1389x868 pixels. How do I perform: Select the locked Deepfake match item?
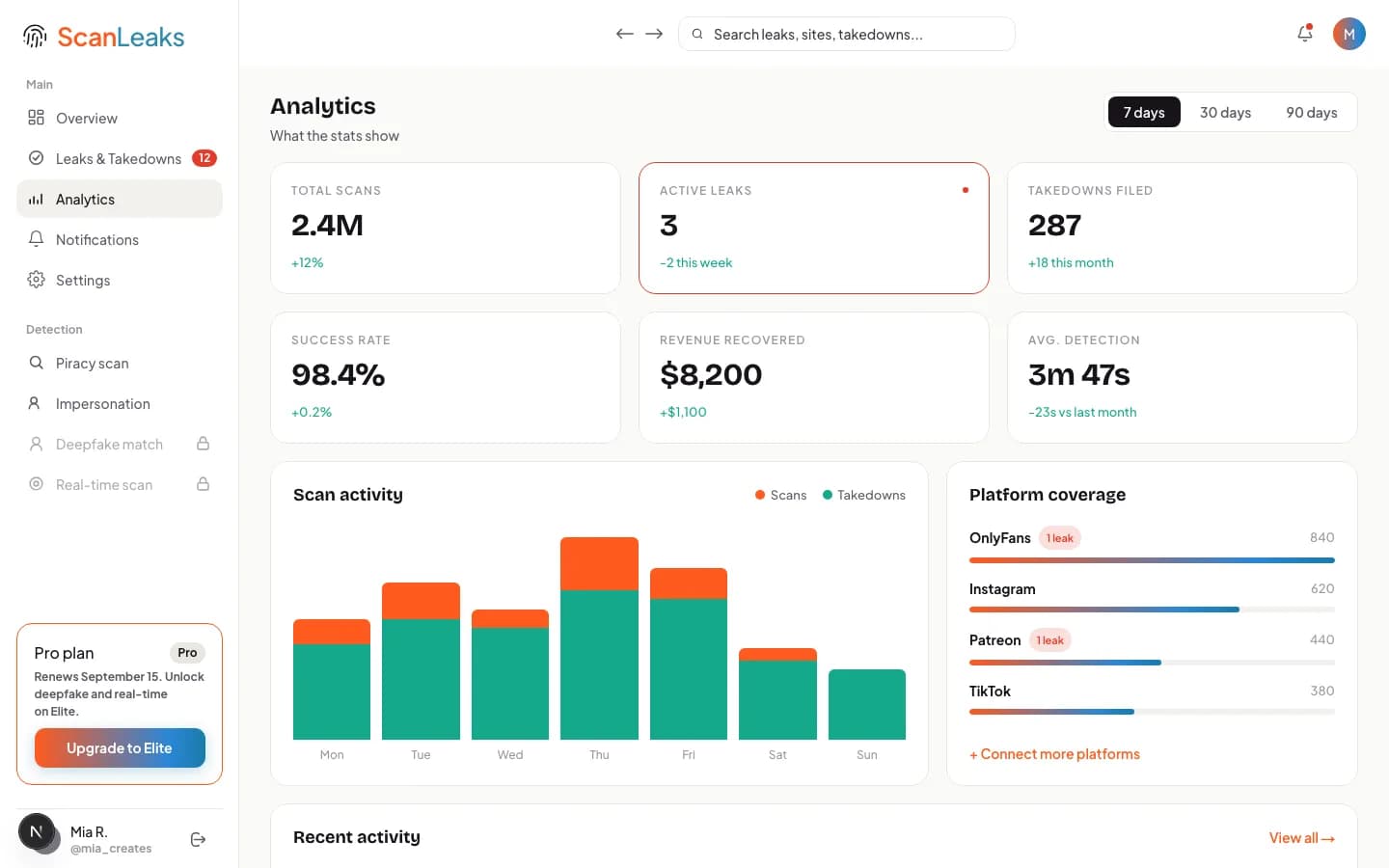[120, 444]
